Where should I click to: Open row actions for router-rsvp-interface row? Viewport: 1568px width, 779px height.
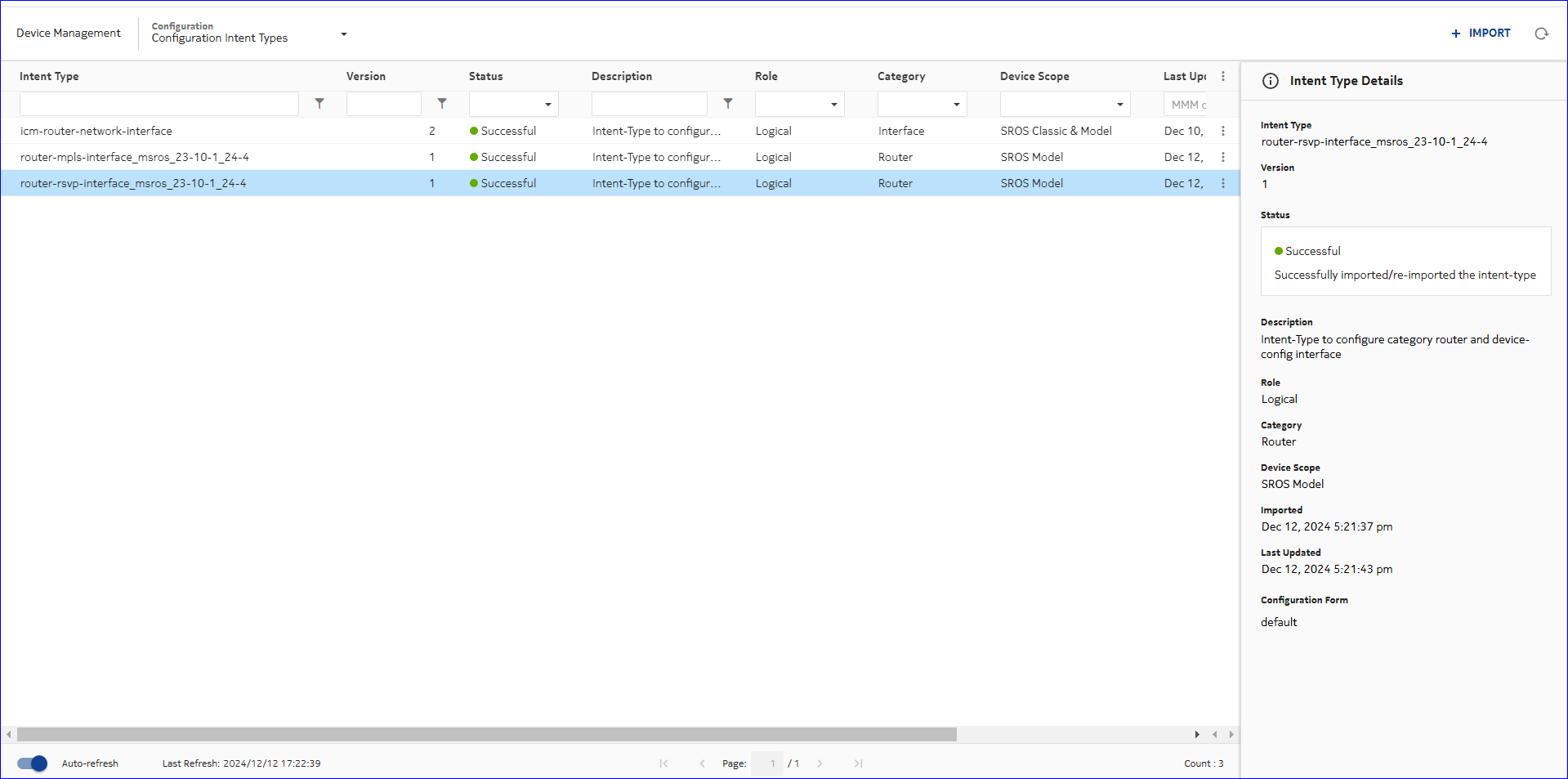tap(1222, 183)
